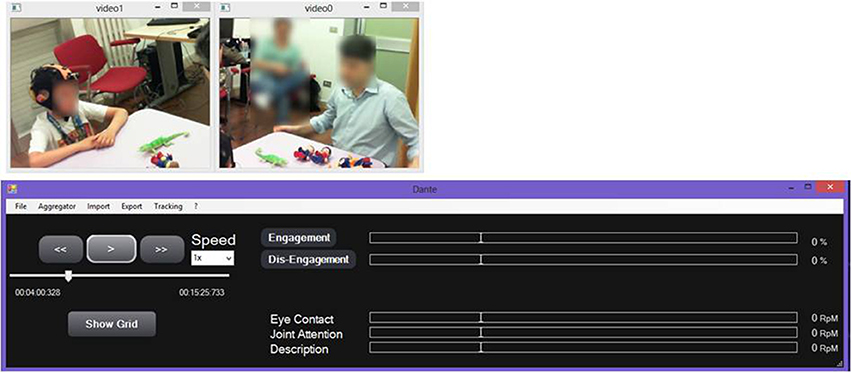Click the Engagement timeline bar
Image resolution: width=851 pixels, height=372 pixels.
(x=583, y=238)
